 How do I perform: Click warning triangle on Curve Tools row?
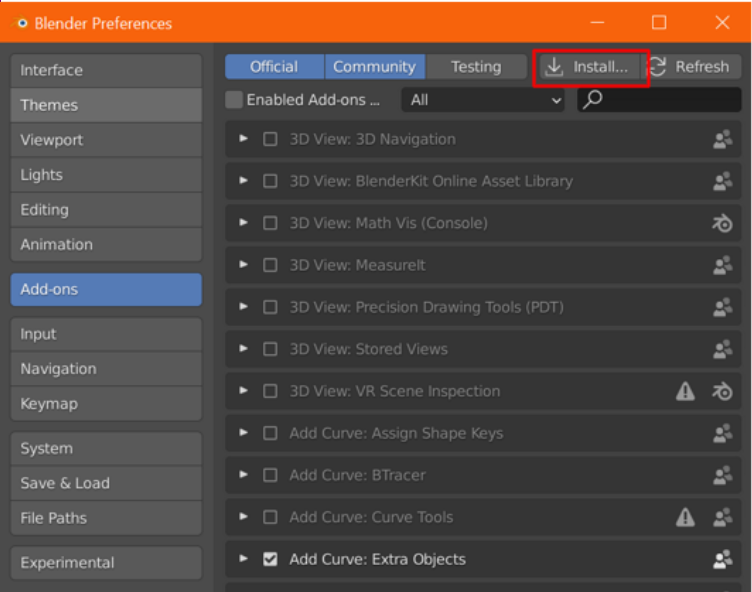(685, 517)
